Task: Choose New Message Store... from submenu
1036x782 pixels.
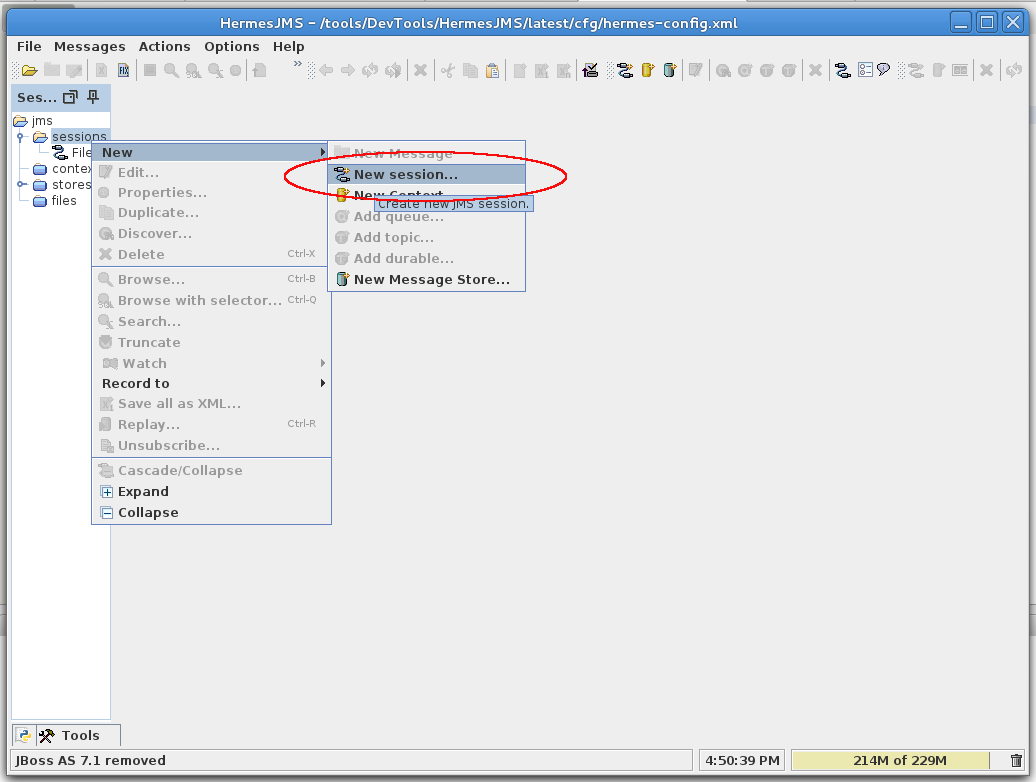Action: pos(427,279)
